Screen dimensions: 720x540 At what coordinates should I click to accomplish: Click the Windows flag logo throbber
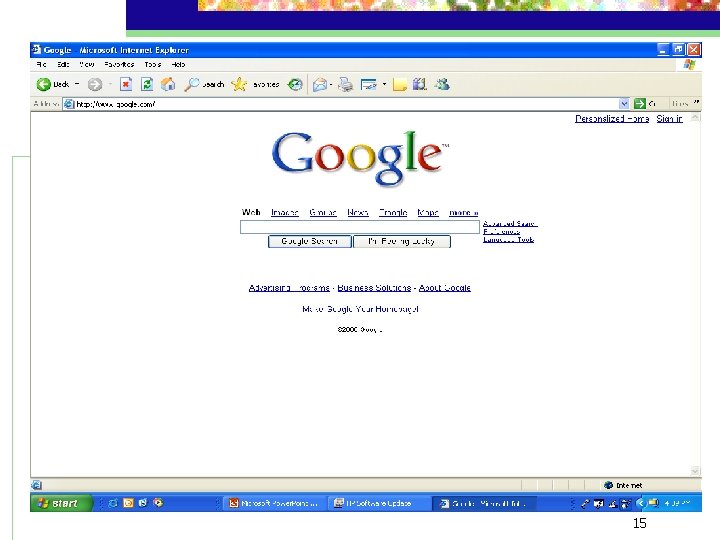689,65
